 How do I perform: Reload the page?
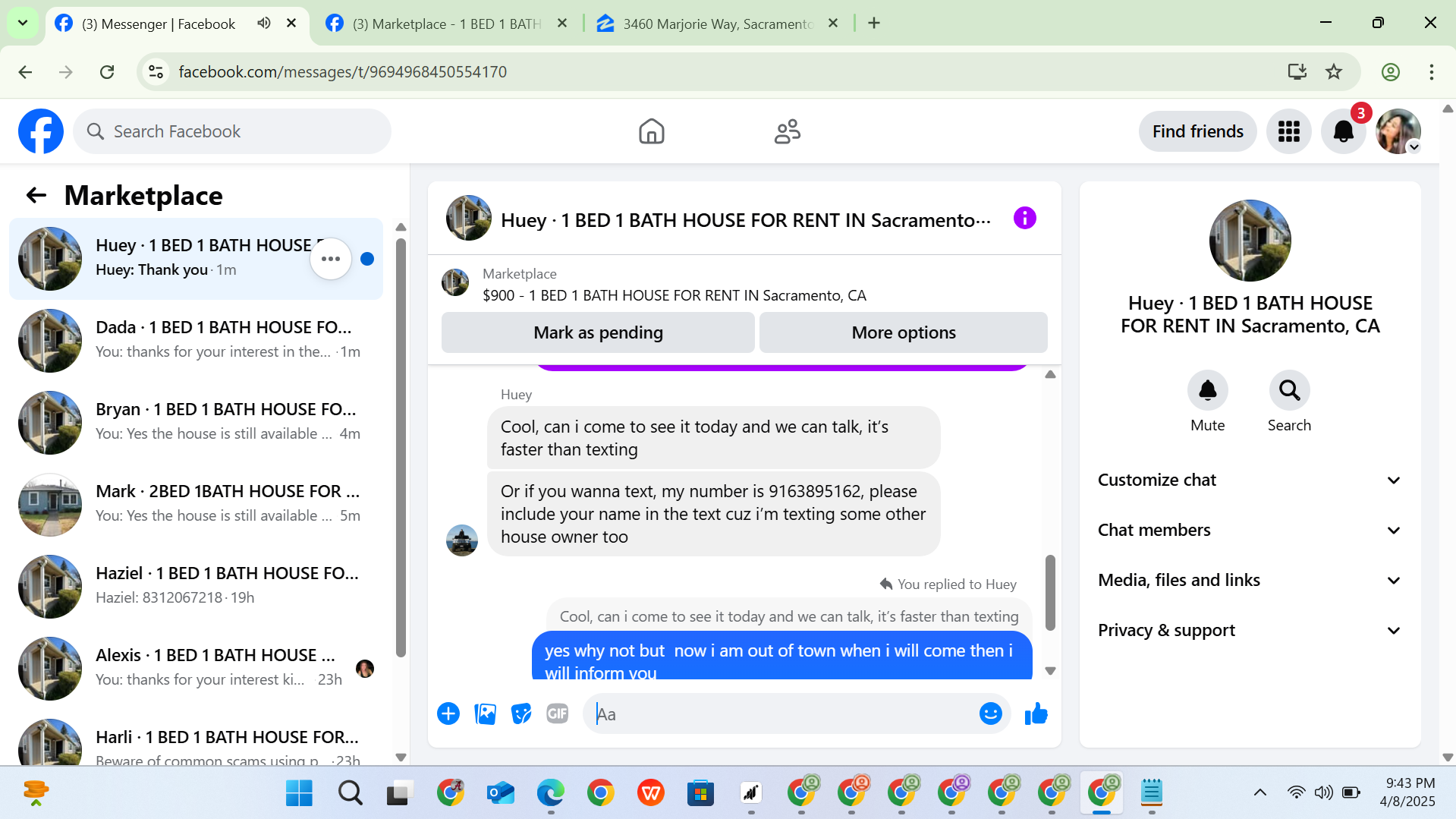[107, 72]
